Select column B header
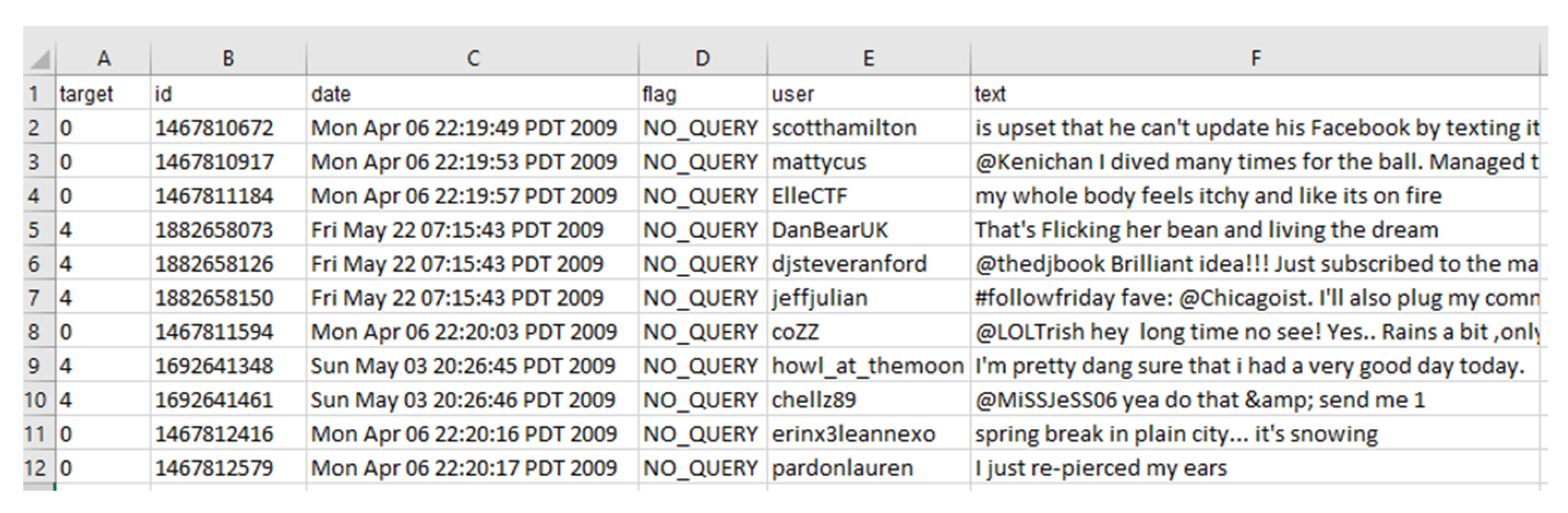 (x=229, y=58)
